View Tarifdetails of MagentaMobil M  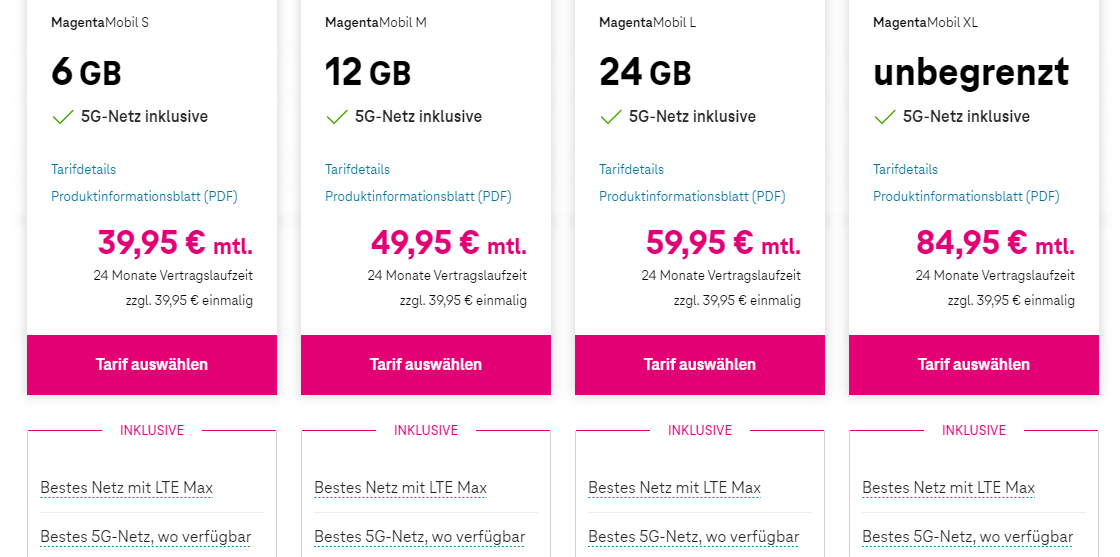(x=358, y=170)
